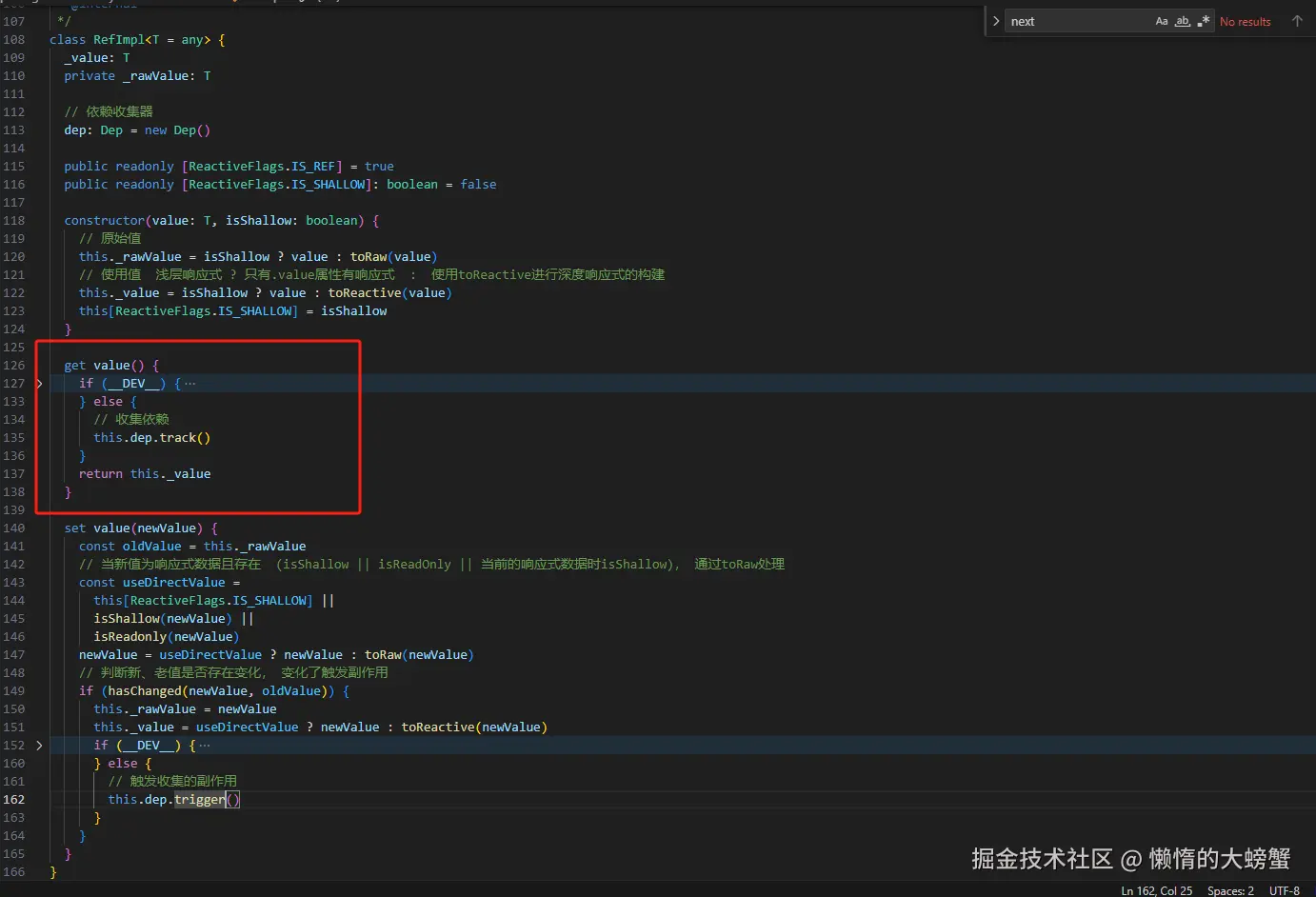Toggle Match Case (Aa) in find widget

point(1162,21)
